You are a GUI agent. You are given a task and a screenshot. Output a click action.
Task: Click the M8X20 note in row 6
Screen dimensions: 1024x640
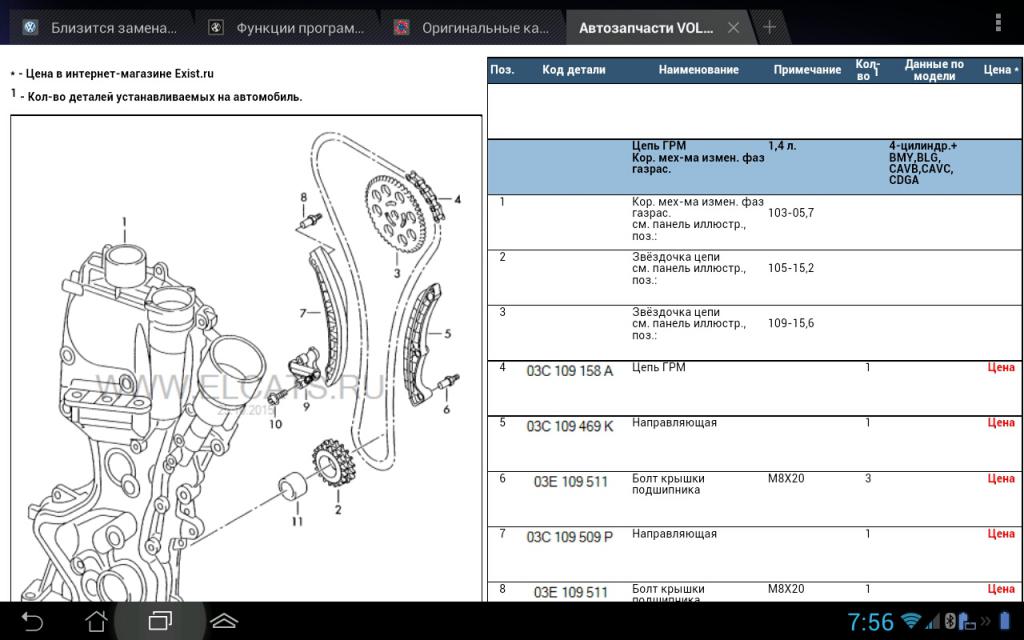click(786, 478)
